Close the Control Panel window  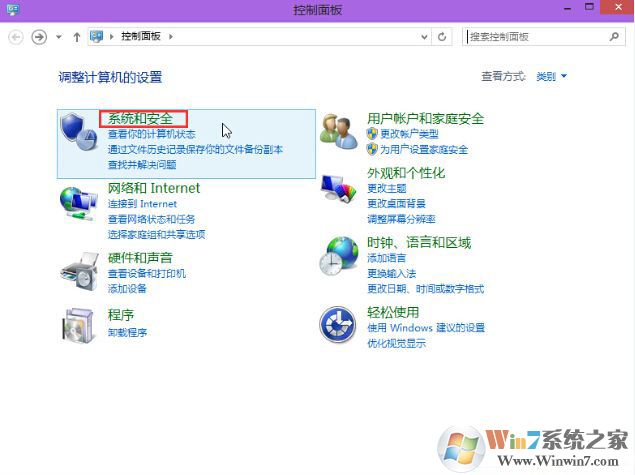click(618, 7)
